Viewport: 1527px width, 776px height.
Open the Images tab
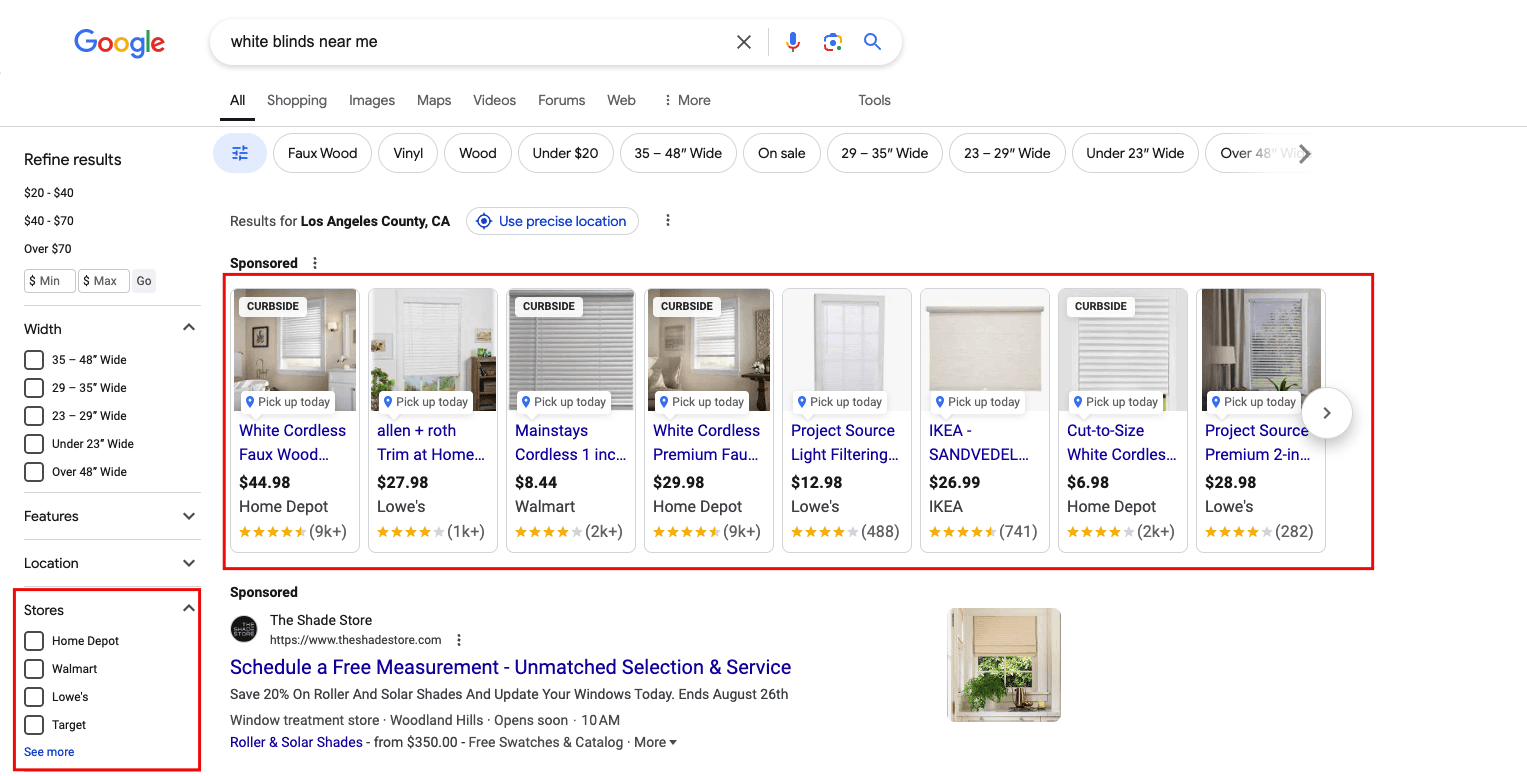pyautogui.click(x=371, y=100)
